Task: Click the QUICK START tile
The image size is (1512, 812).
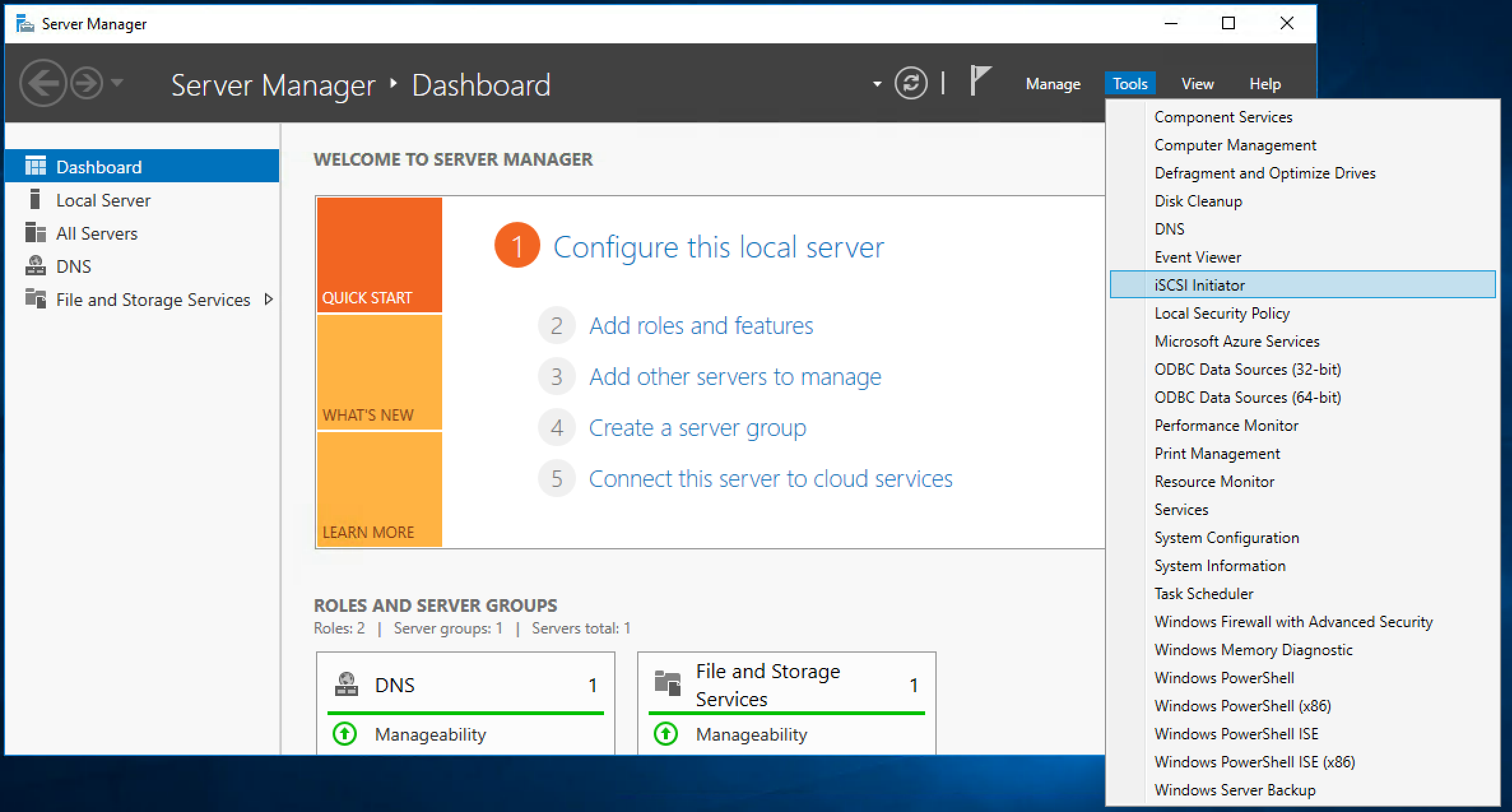Action: pyautogui.click(x=379, y=254)
